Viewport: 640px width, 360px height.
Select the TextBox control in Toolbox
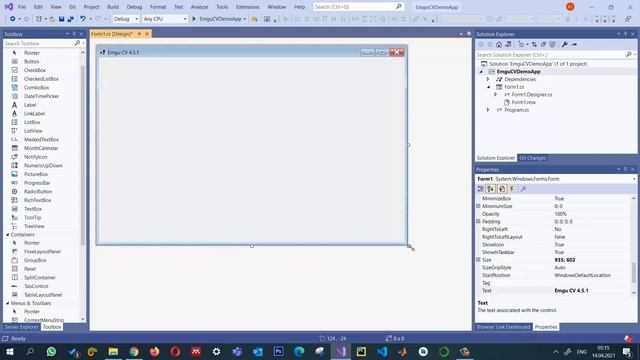(33, 209)
